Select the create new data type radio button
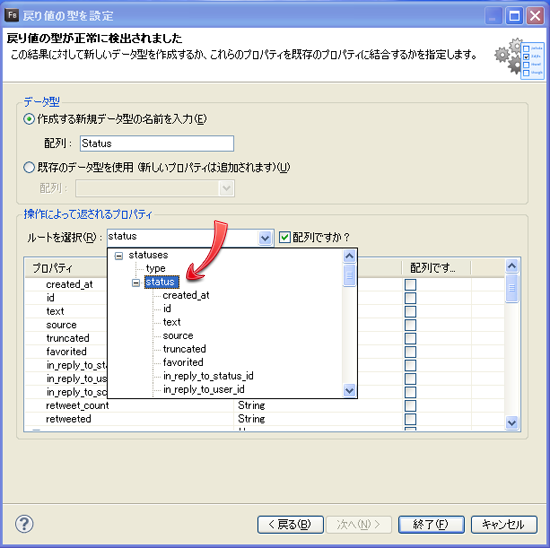This screenshot has height=548, width=550. (x=29, y=119)
